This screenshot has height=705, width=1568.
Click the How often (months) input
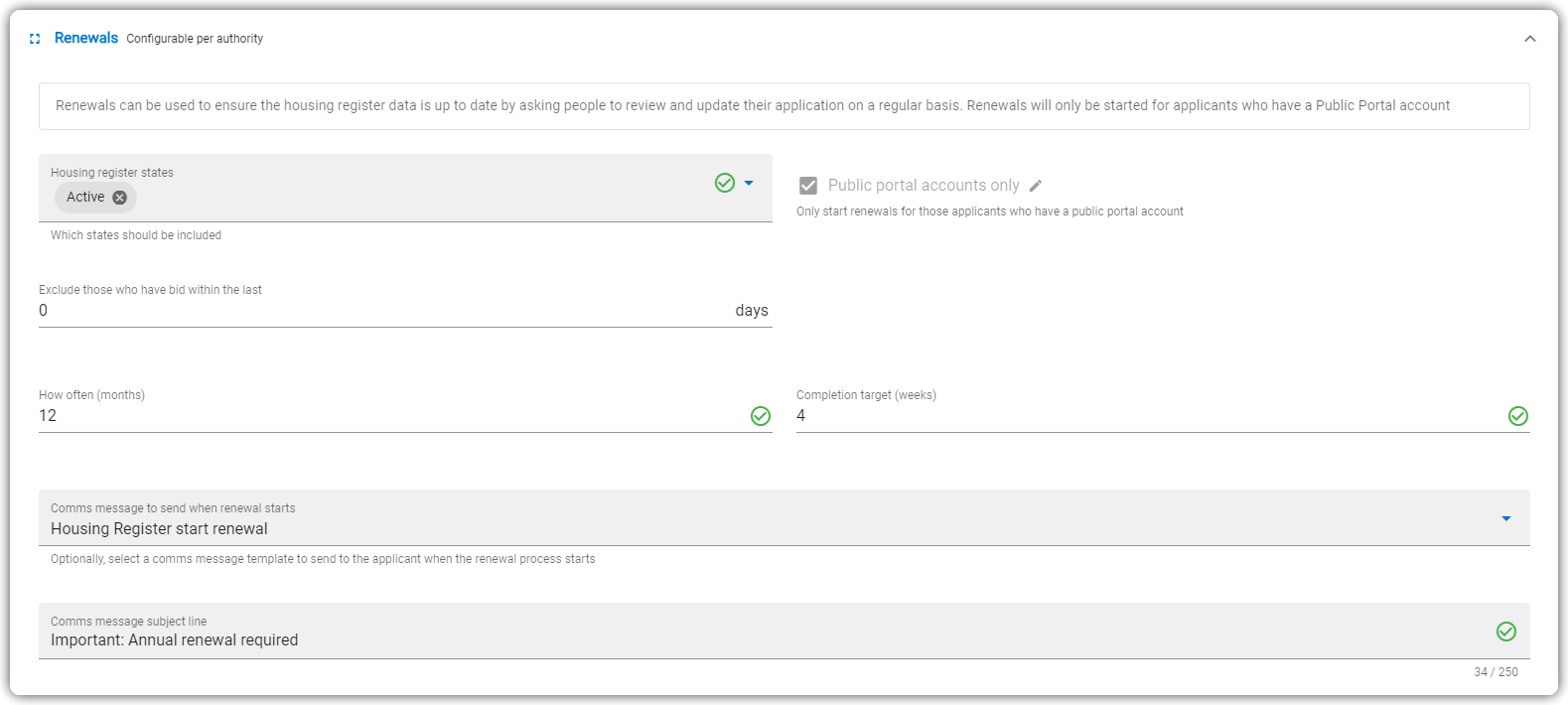coord(393,416)
